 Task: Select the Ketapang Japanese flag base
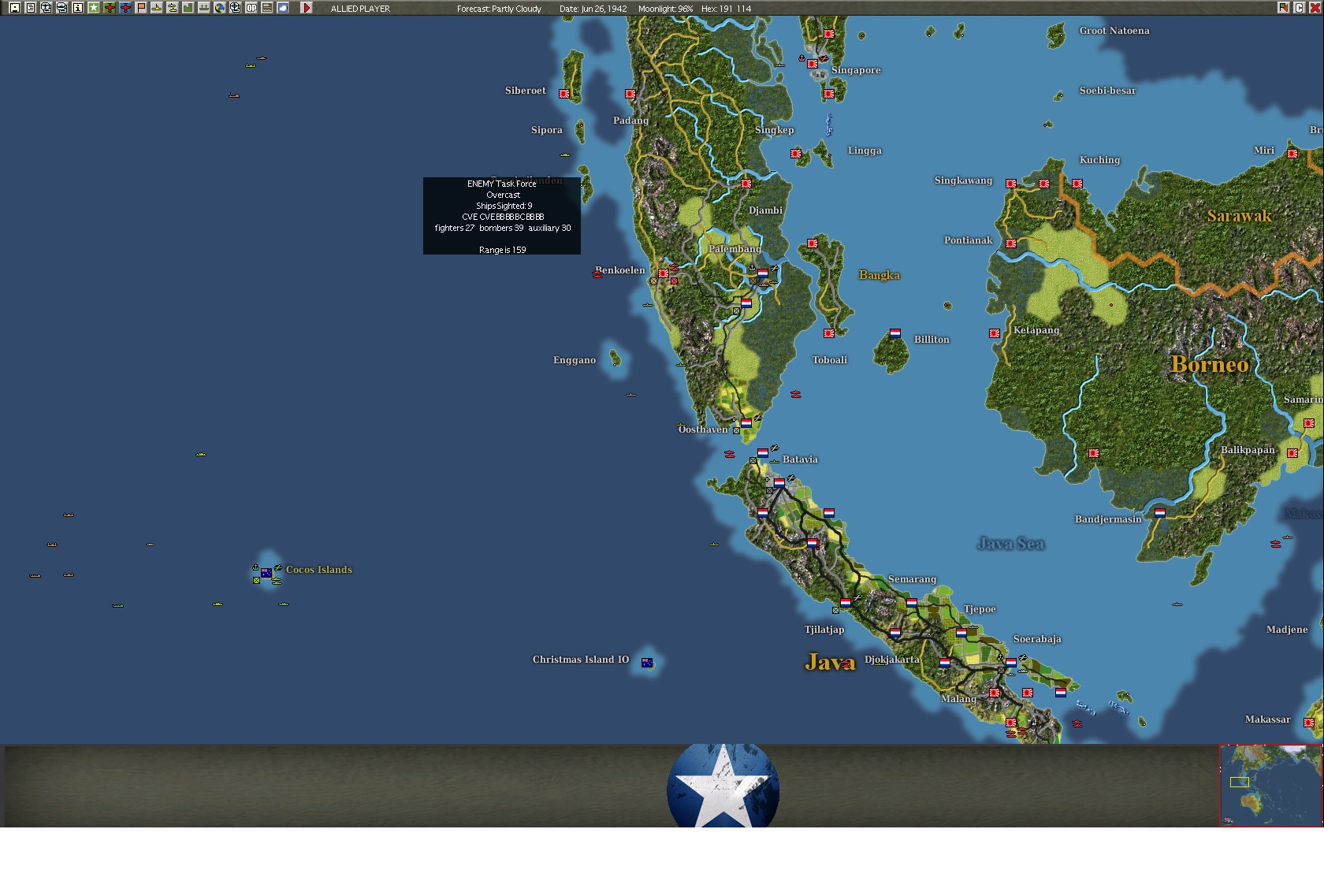pos(995,333)
